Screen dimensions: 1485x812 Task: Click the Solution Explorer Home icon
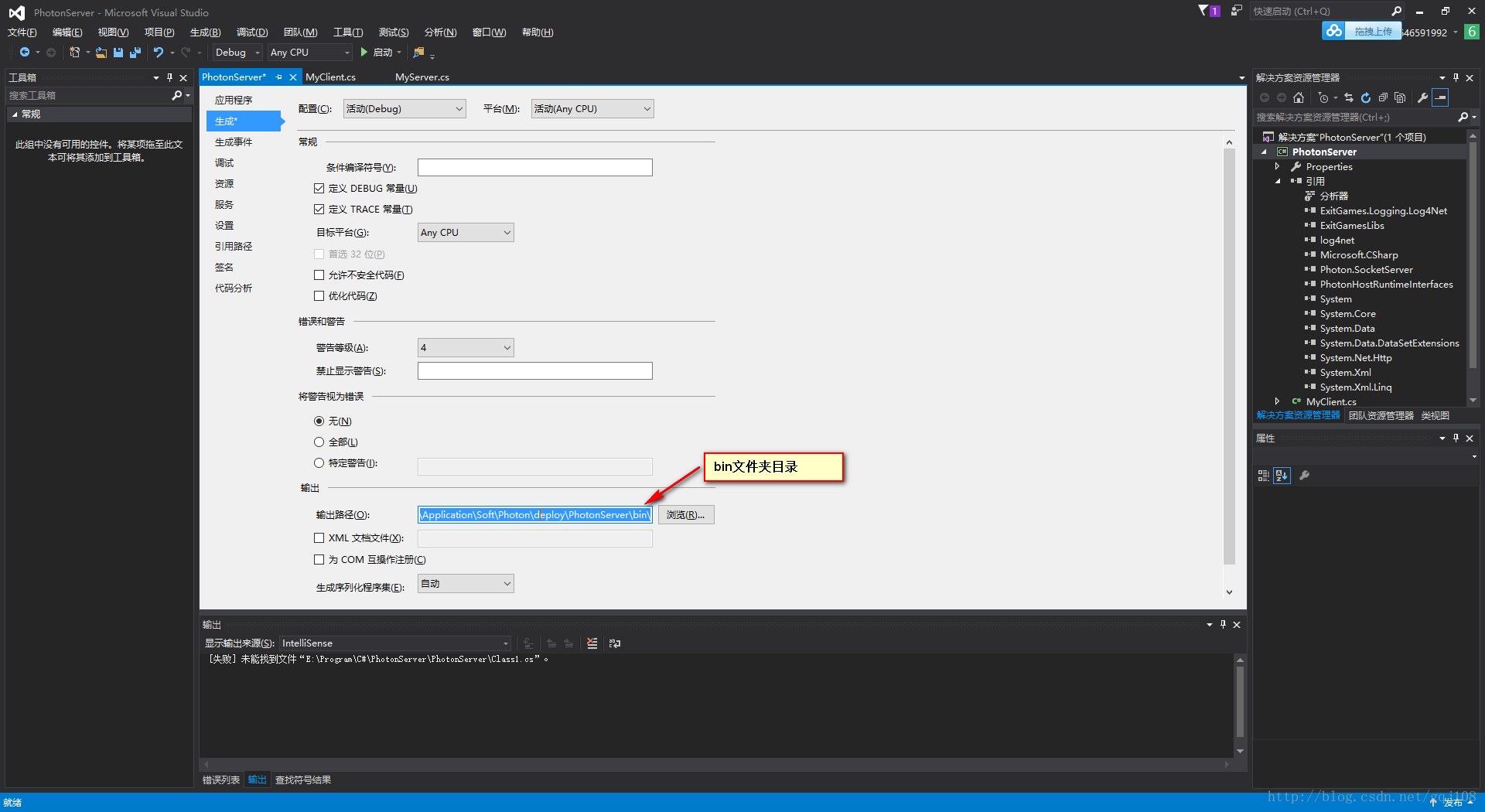[1299, 97]
